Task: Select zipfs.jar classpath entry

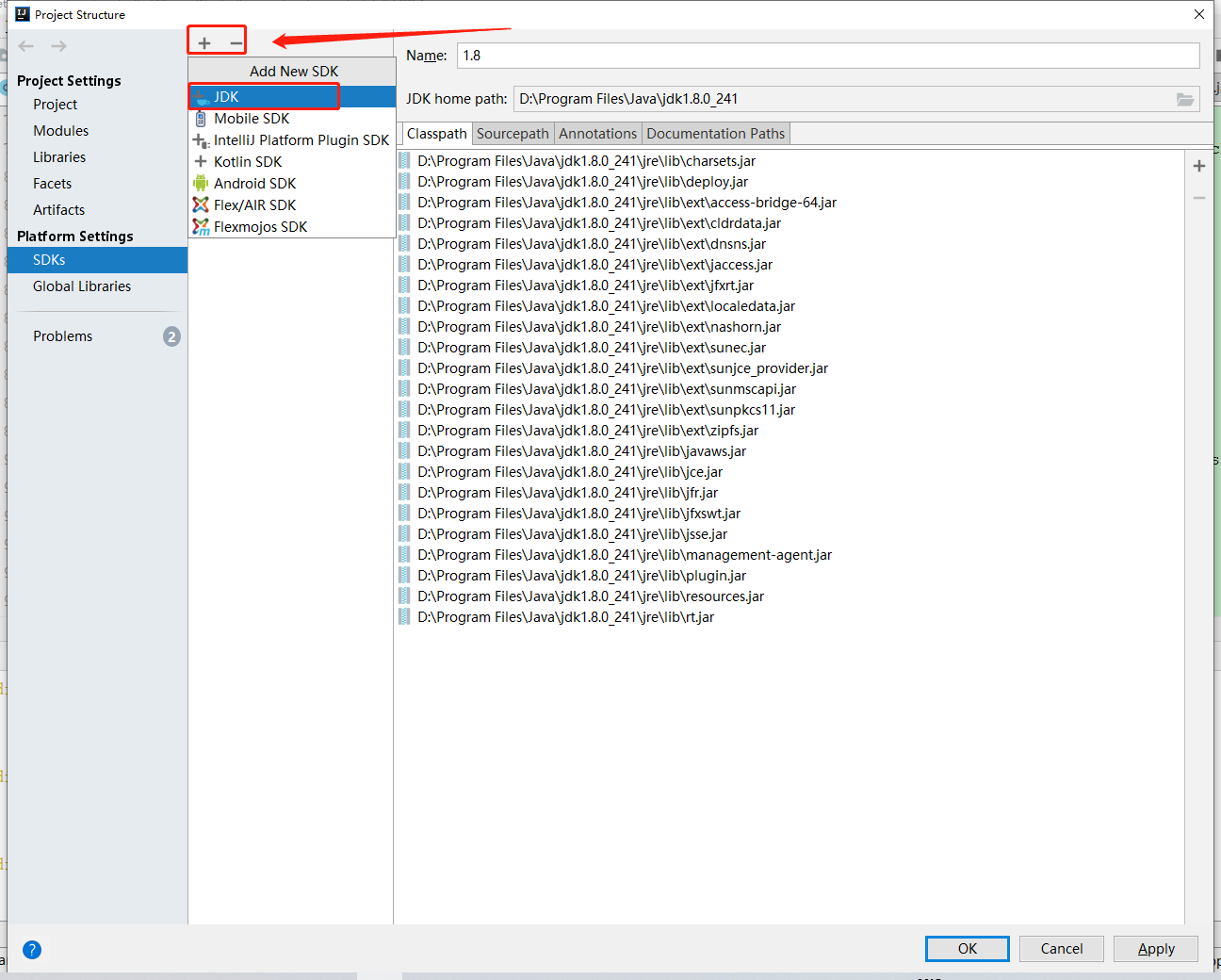Action: point(790,431)
